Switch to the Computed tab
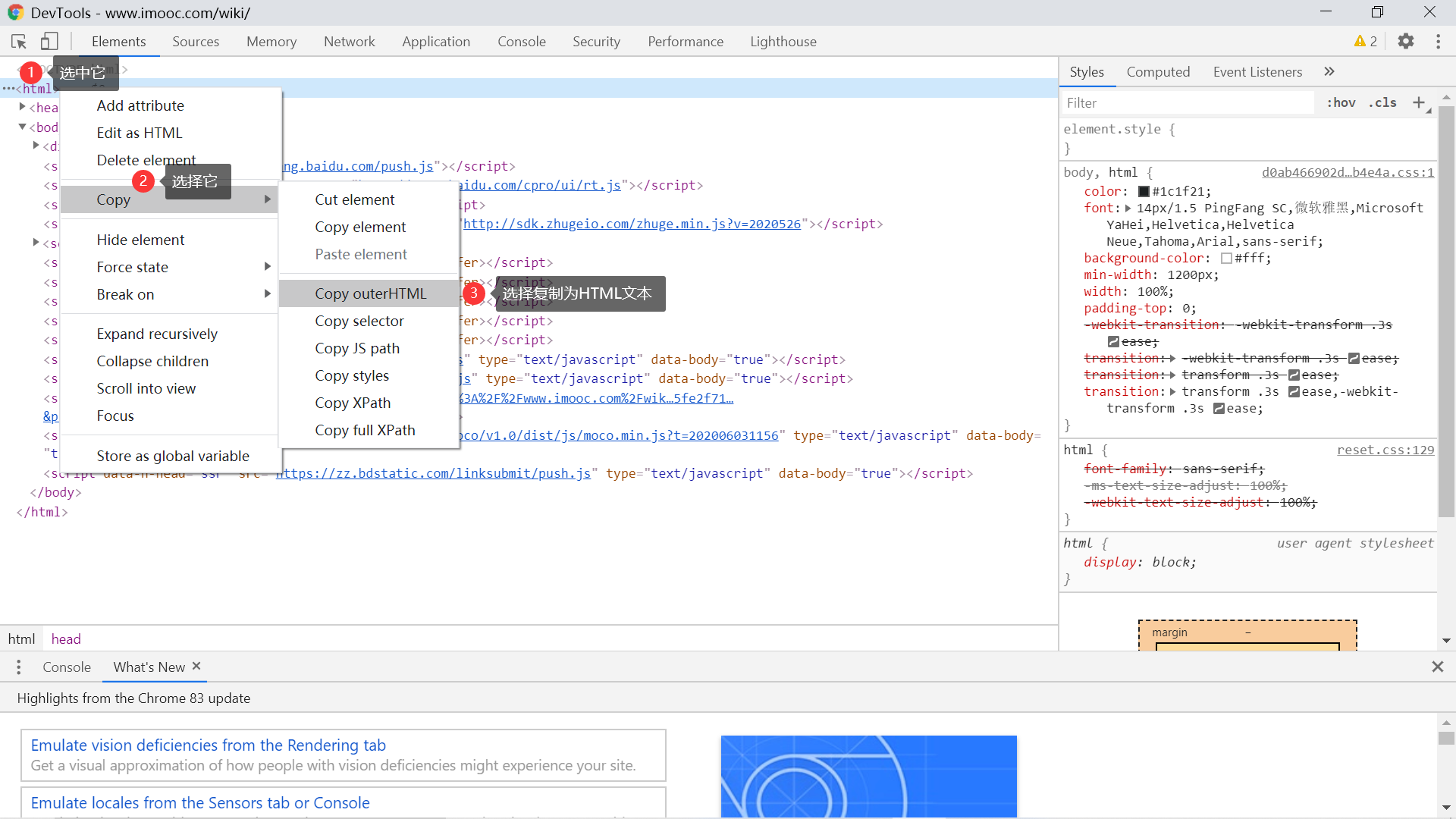The image size is (1456, 819). coord(1158,71)
